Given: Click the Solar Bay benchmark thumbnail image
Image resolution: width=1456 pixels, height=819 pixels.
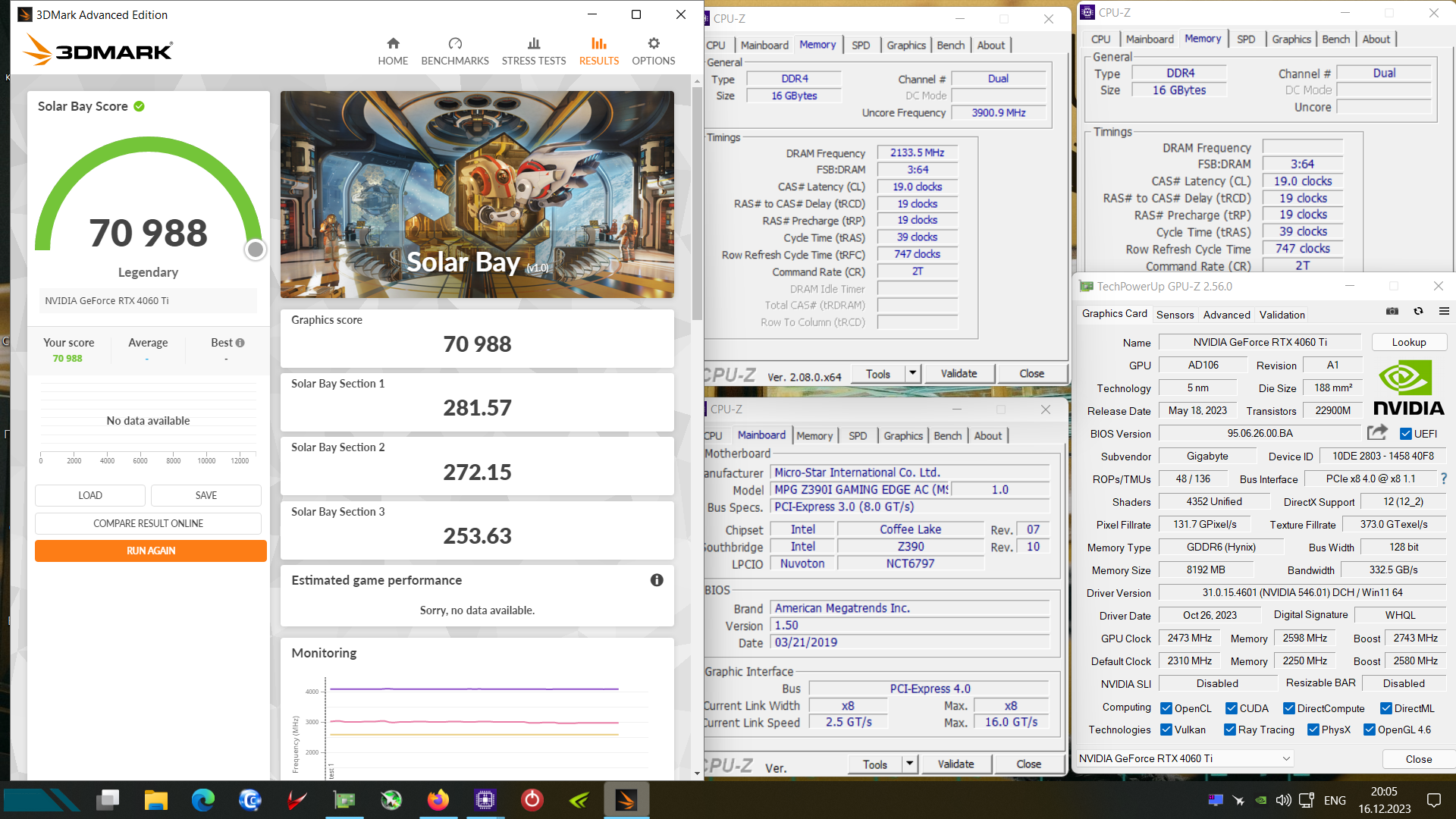Looking at the screenshot, I should (x=477, y=194).
